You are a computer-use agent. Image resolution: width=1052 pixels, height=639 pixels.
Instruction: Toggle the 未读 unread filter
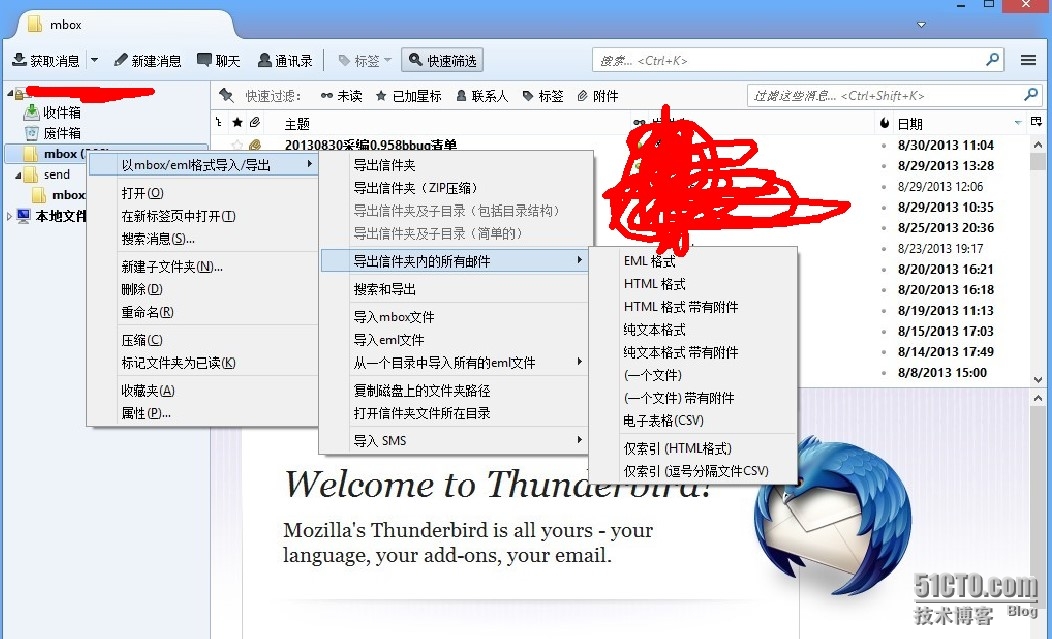(341, 97)
